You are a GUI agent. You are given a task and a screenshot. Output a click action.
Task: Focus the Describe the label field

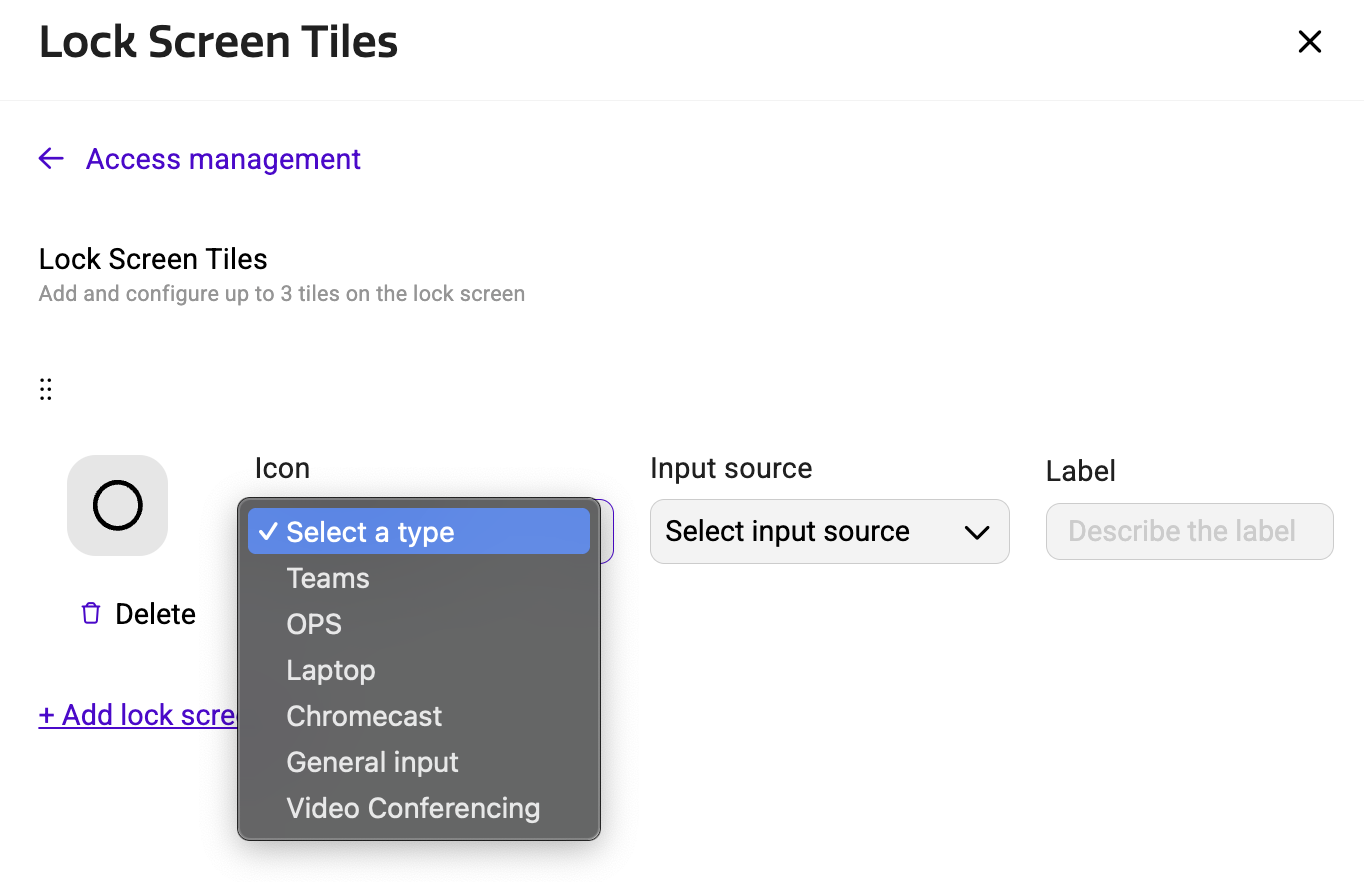[x=1188, y=532]
